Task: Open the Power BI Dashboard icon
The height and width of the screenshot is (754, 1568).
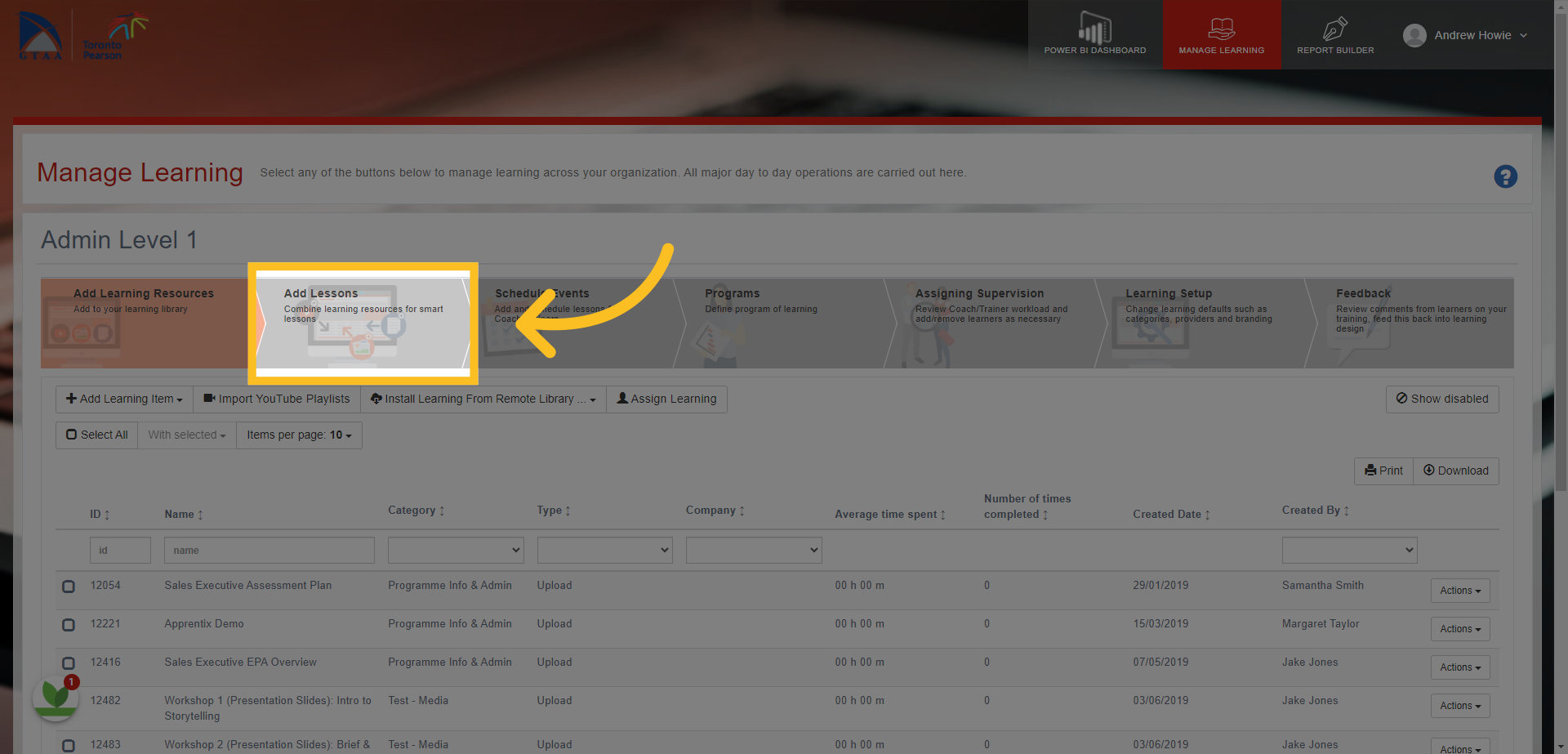Action: tap(1094, 28)
